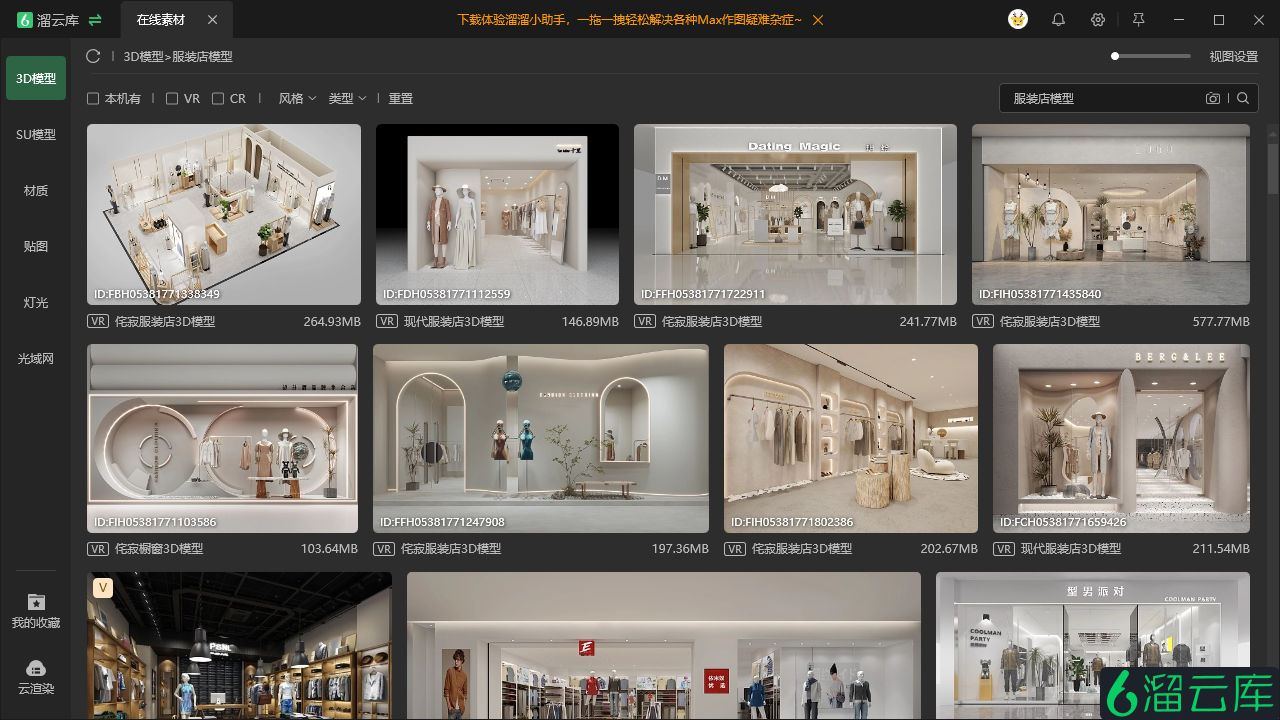Open 视图设置 view settings
Viewport: 1280px width, 720px height.
pos(1233,57)
